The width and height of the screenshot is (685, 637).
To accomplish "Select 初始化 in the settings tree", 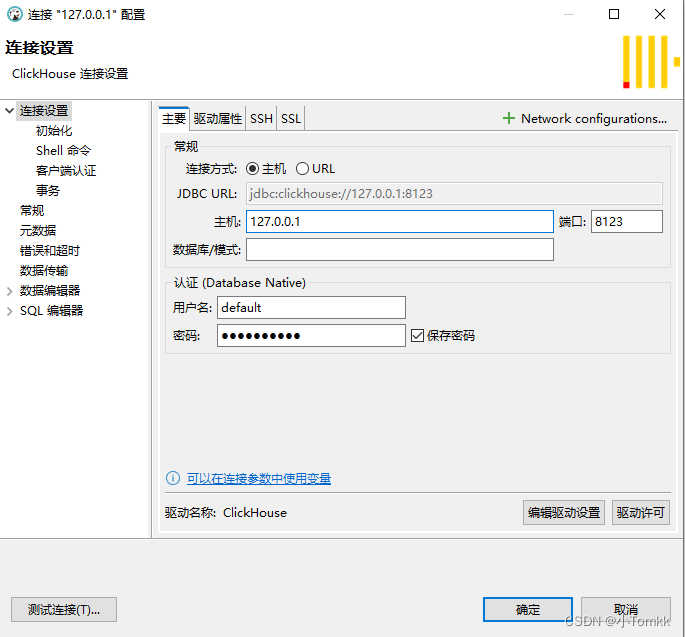I will pos(54,131).
